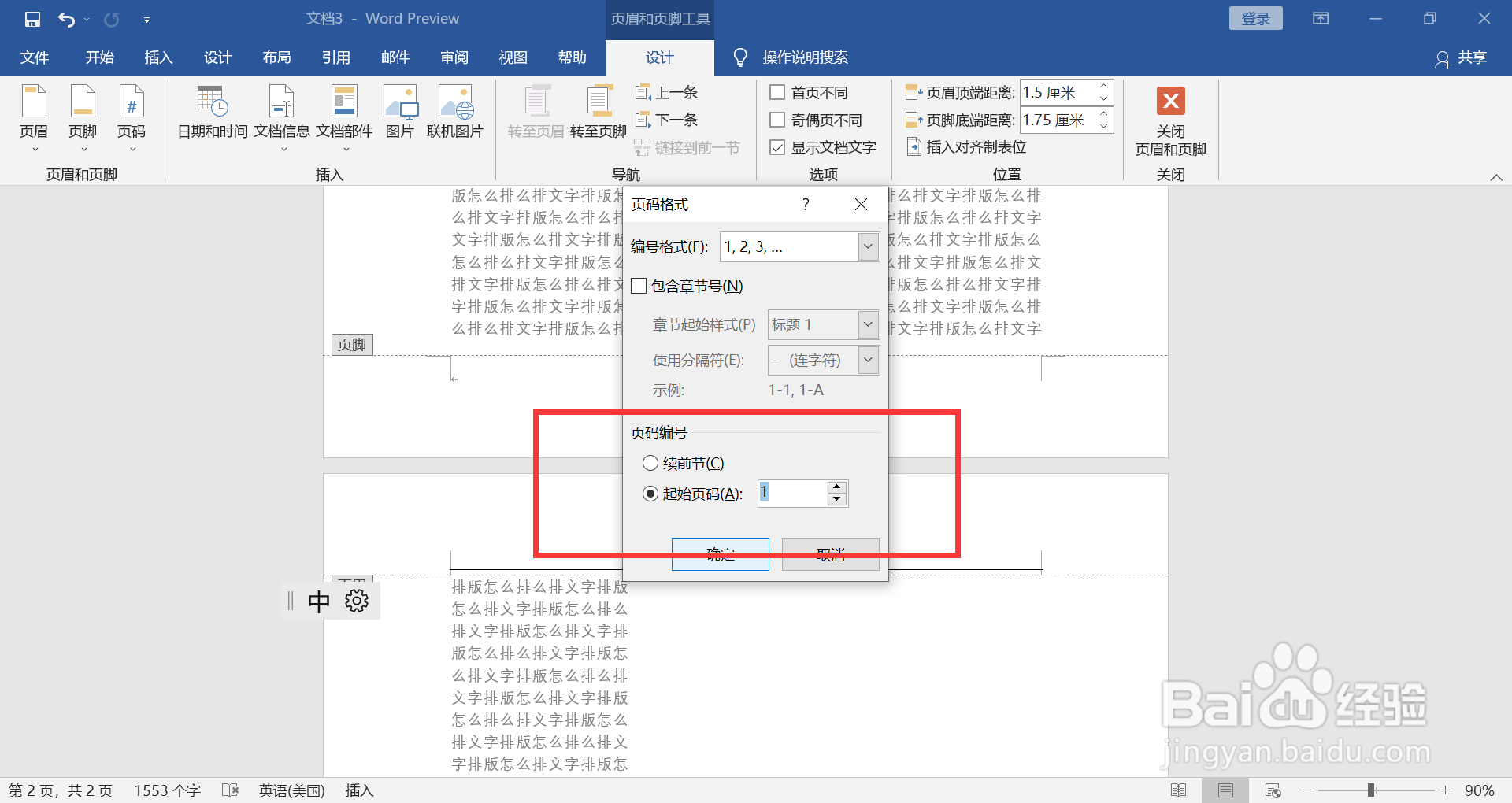Open the 使用分隔符 dropdown
This screenshot has height=803, width=1512.
pyautogui.click(x=868, y=360)
